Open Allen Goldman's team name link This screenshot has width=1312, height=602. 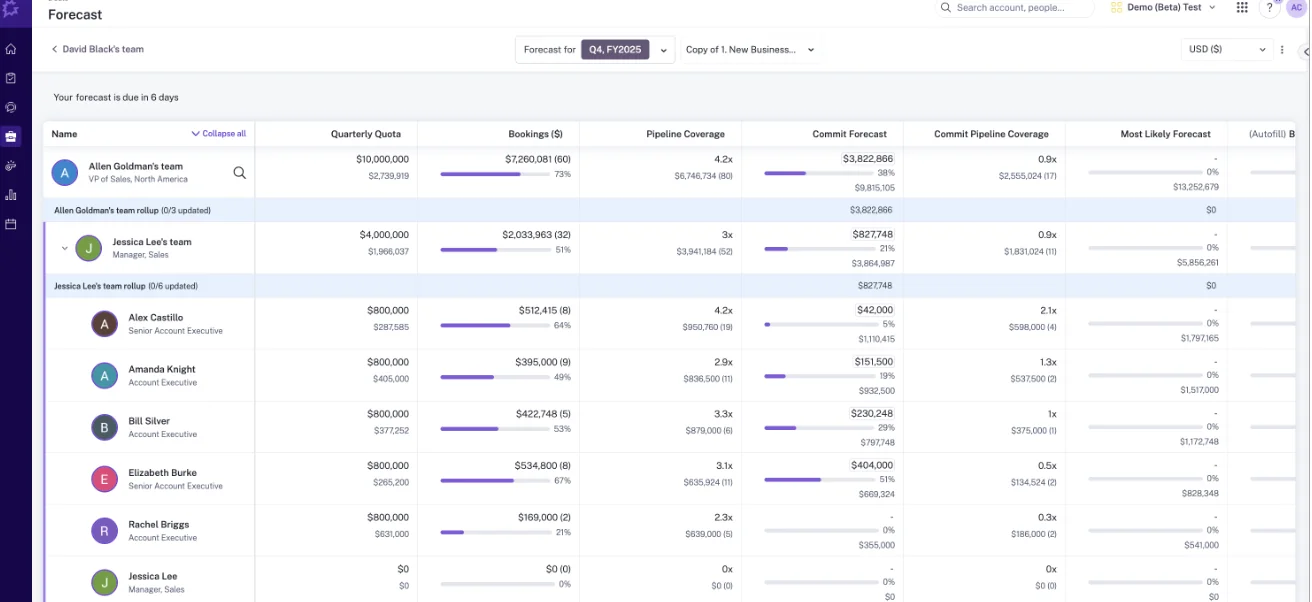[136, 167]
